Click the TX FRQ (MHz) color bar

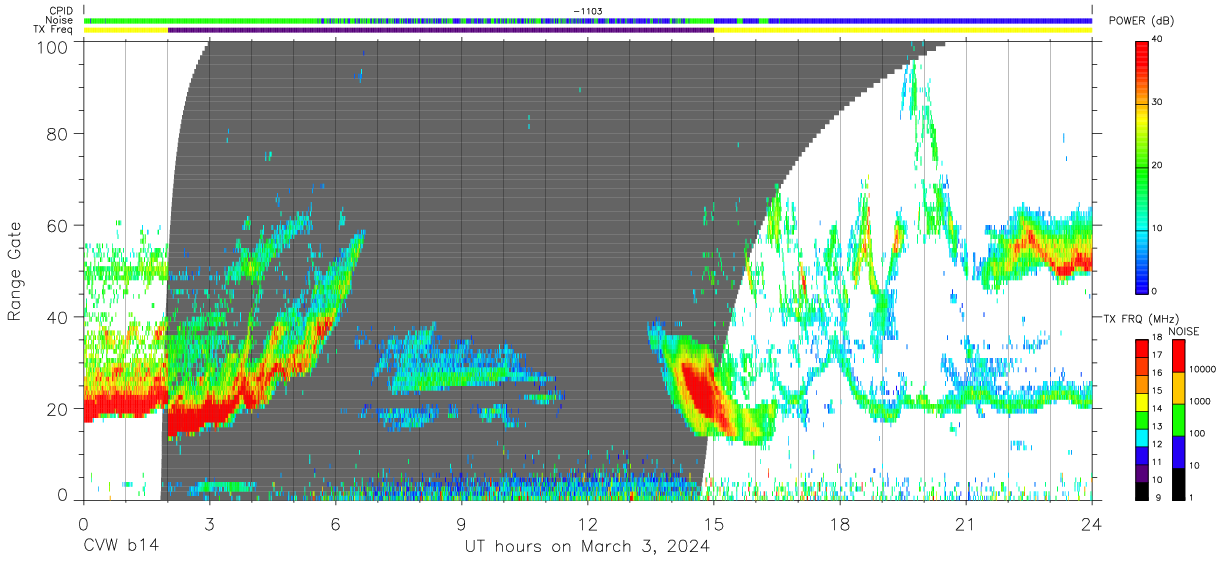(1142, 419)
